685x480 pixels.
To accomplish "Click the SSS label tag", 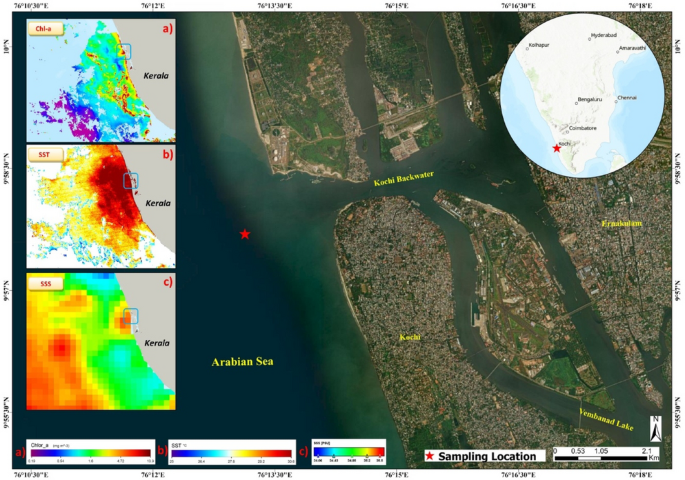I will click(x=43, y=283).
